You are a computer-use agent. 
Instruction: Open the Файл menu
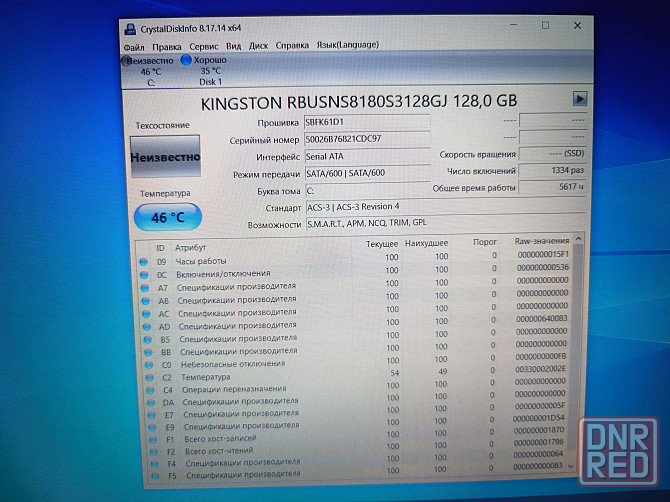coord(134,47)
